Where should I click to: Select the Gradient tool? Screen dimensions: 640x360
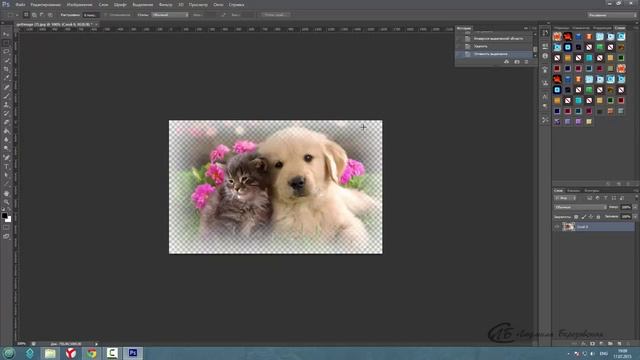click(x=6, y=131)
